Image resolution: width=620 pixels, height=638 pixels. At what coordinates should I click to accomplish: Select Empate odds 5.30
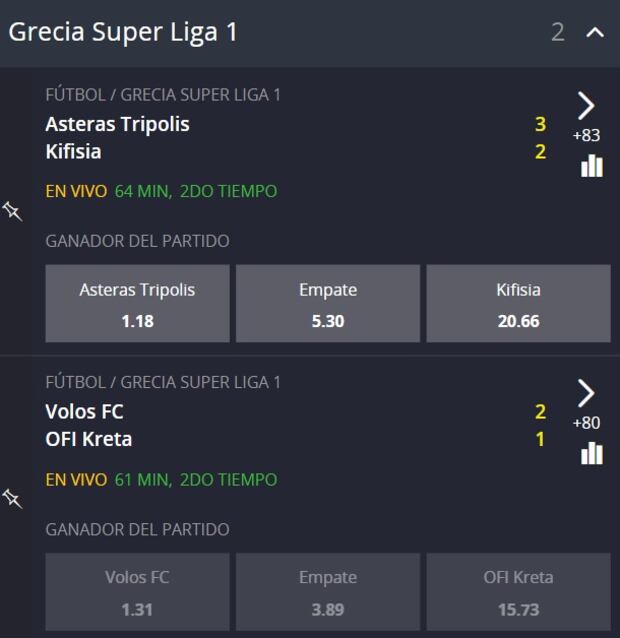click(x=328, y=304)
